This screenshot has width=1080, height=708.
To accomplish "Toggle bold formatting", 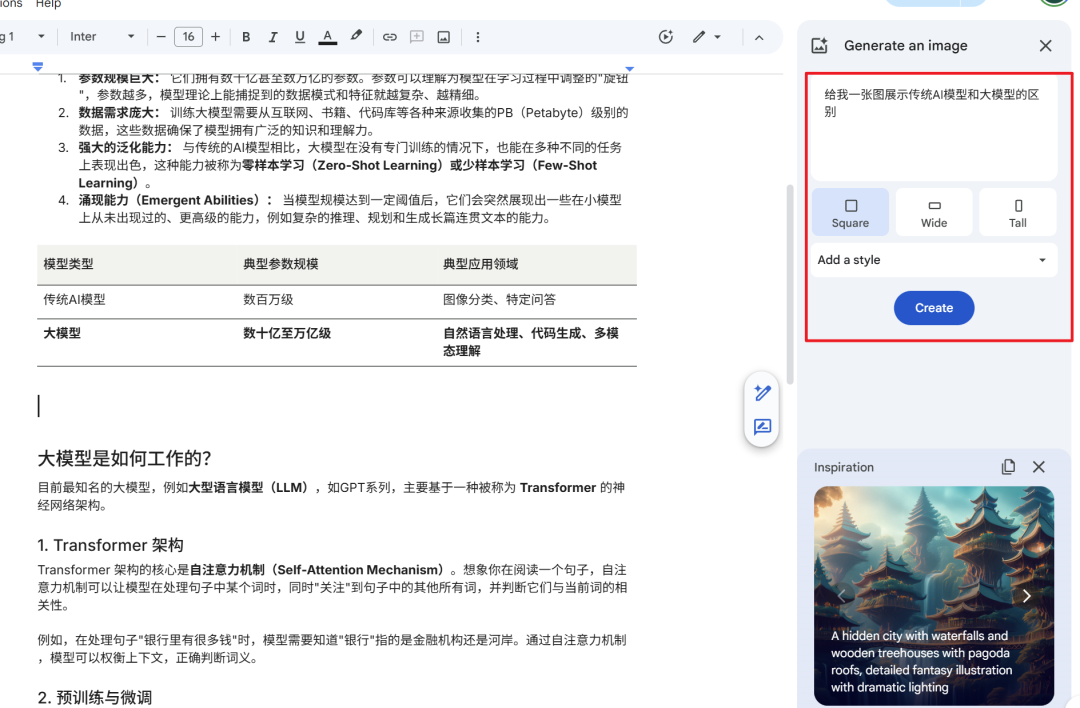I will pyautogui.click(x=246, y=37).
